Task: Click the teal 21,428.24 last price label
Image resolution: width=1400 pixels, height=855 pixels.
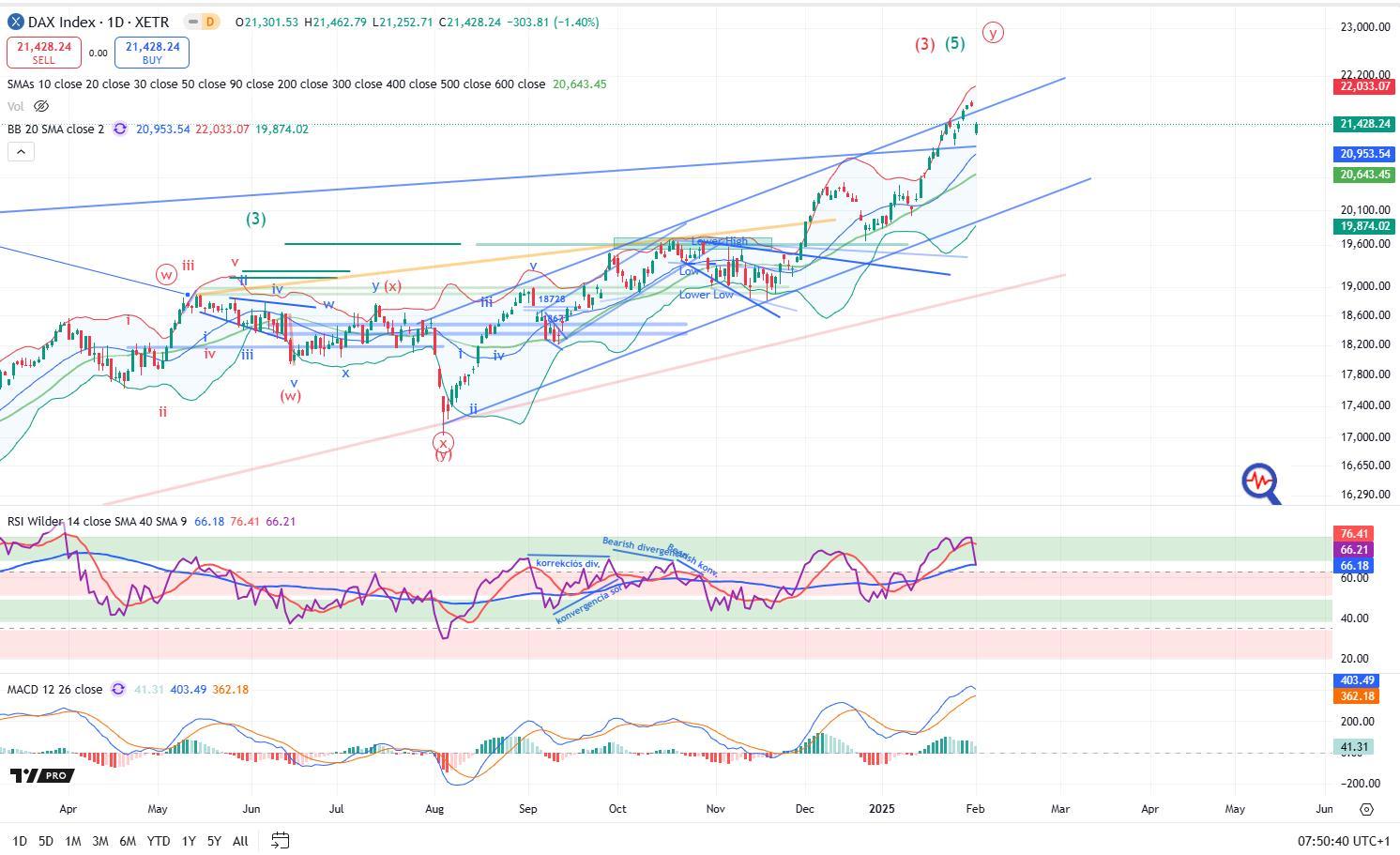Action: (x=1365, y=124)
